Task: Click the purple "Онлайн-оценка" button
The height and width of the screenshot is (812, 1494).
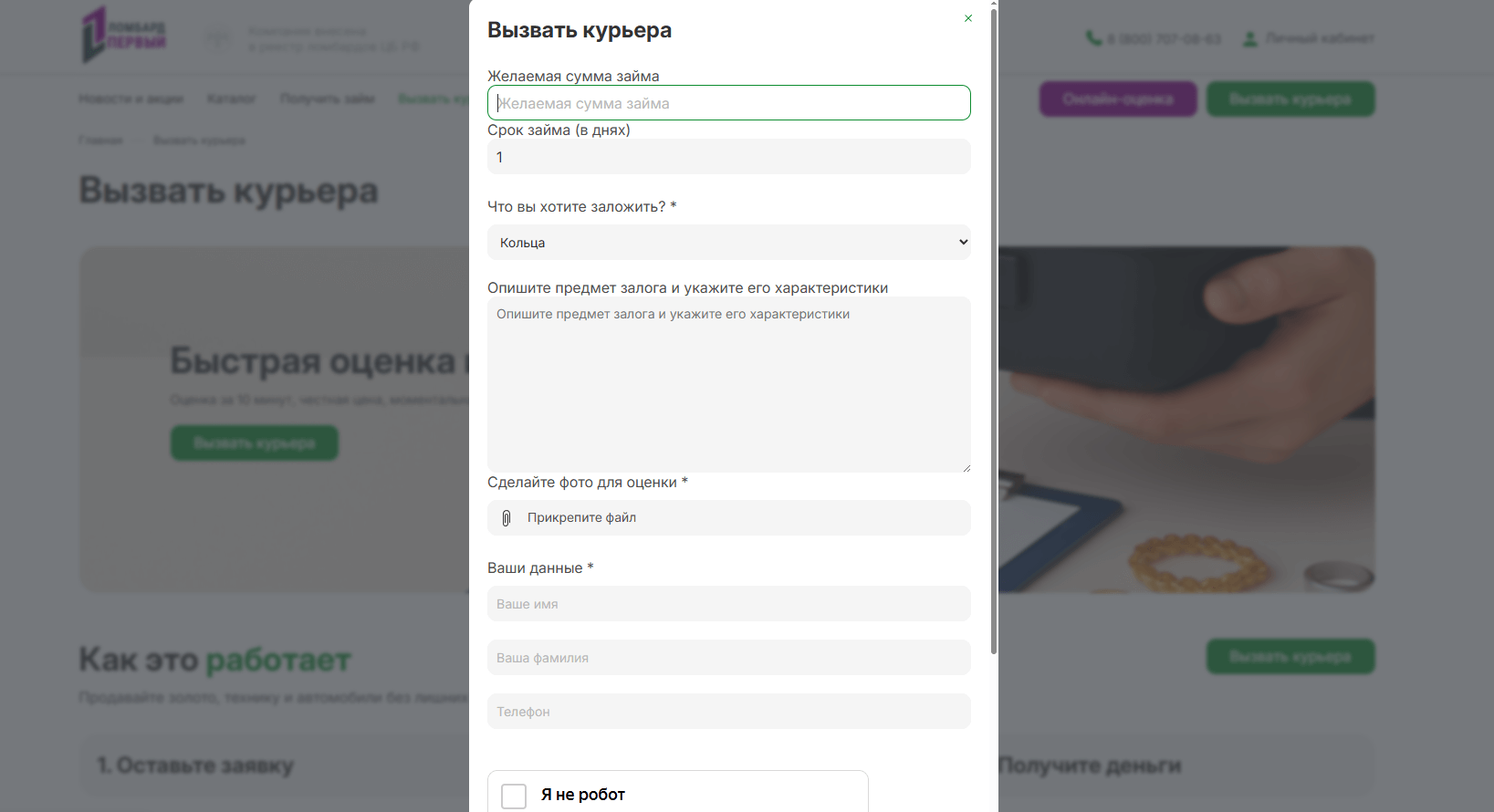Action: (1117, 99)
